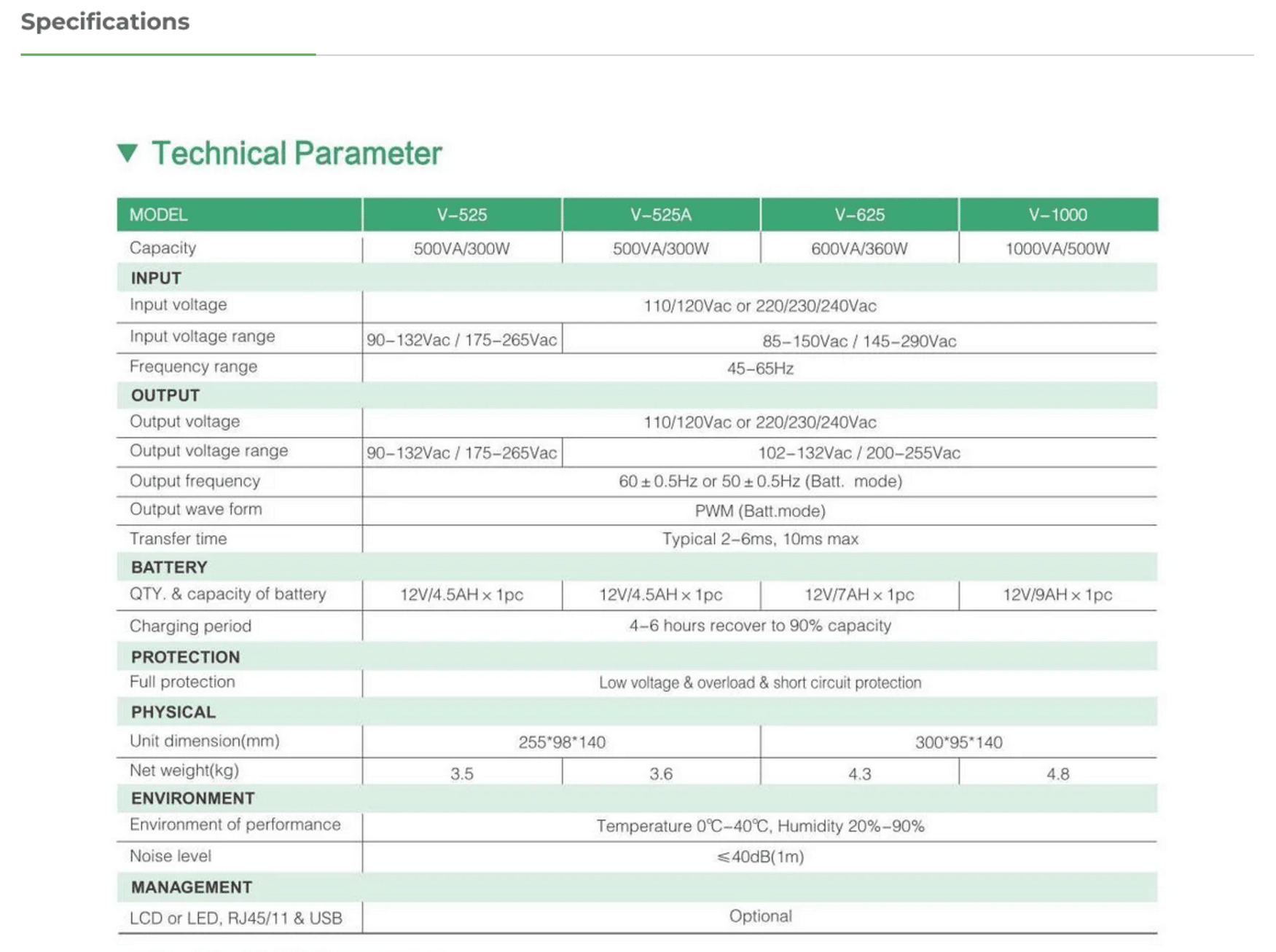Click the 12V/7AH × 1pc battery cell

(859, 595)
